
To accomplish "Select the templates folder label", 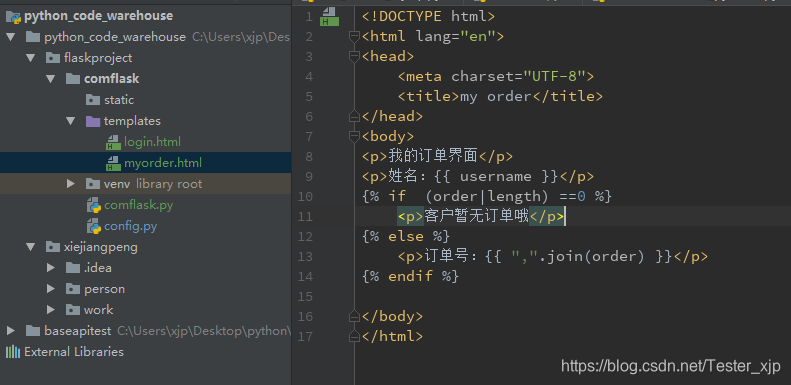I will (x=132, y=121).
